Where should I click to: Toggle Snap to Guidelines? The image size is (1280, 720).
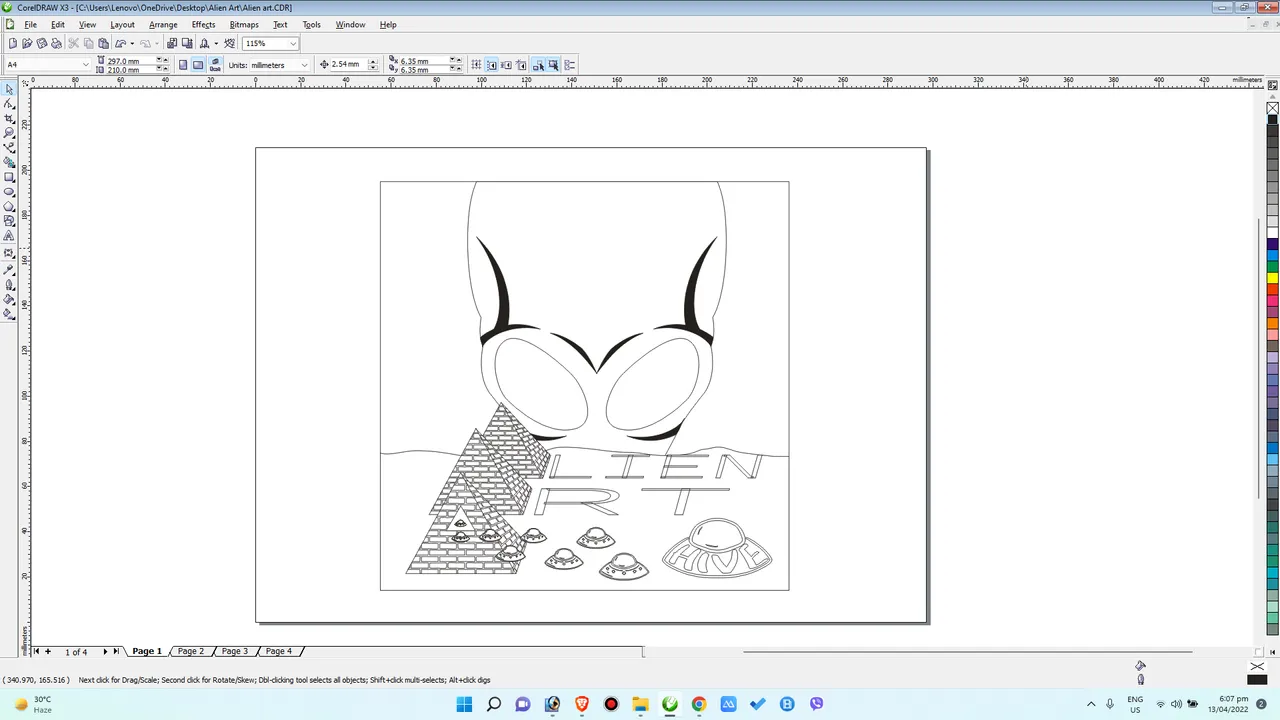491,65
